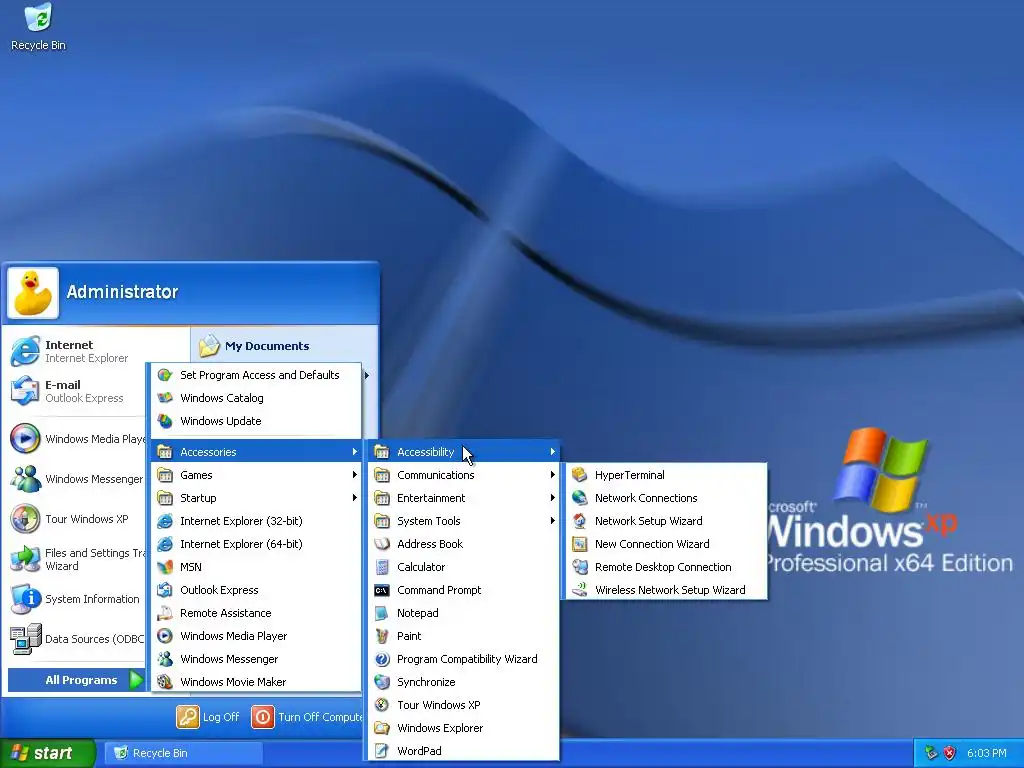The width and height of the screenshot is (1024, 768).
Task: Open Files and Settings Transfer Wizard
Action: point(77,559)
